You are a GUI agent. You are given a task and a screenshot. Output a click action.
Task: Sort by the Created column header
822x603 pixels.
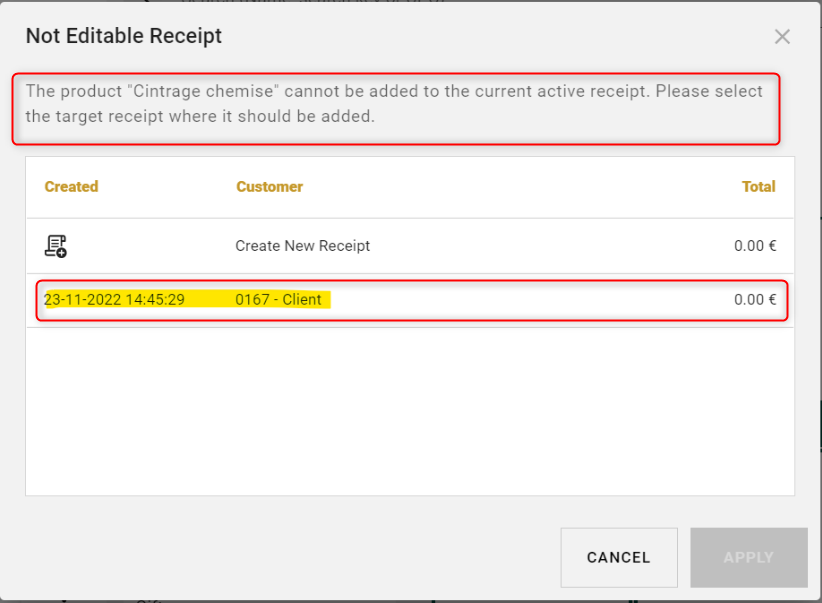point(71,187)
